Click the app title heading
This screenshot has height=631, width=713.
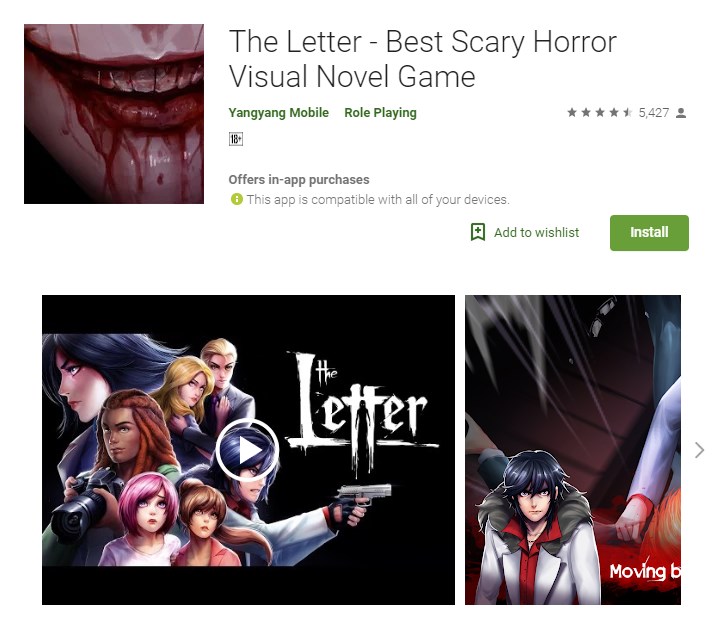point(422,59)
